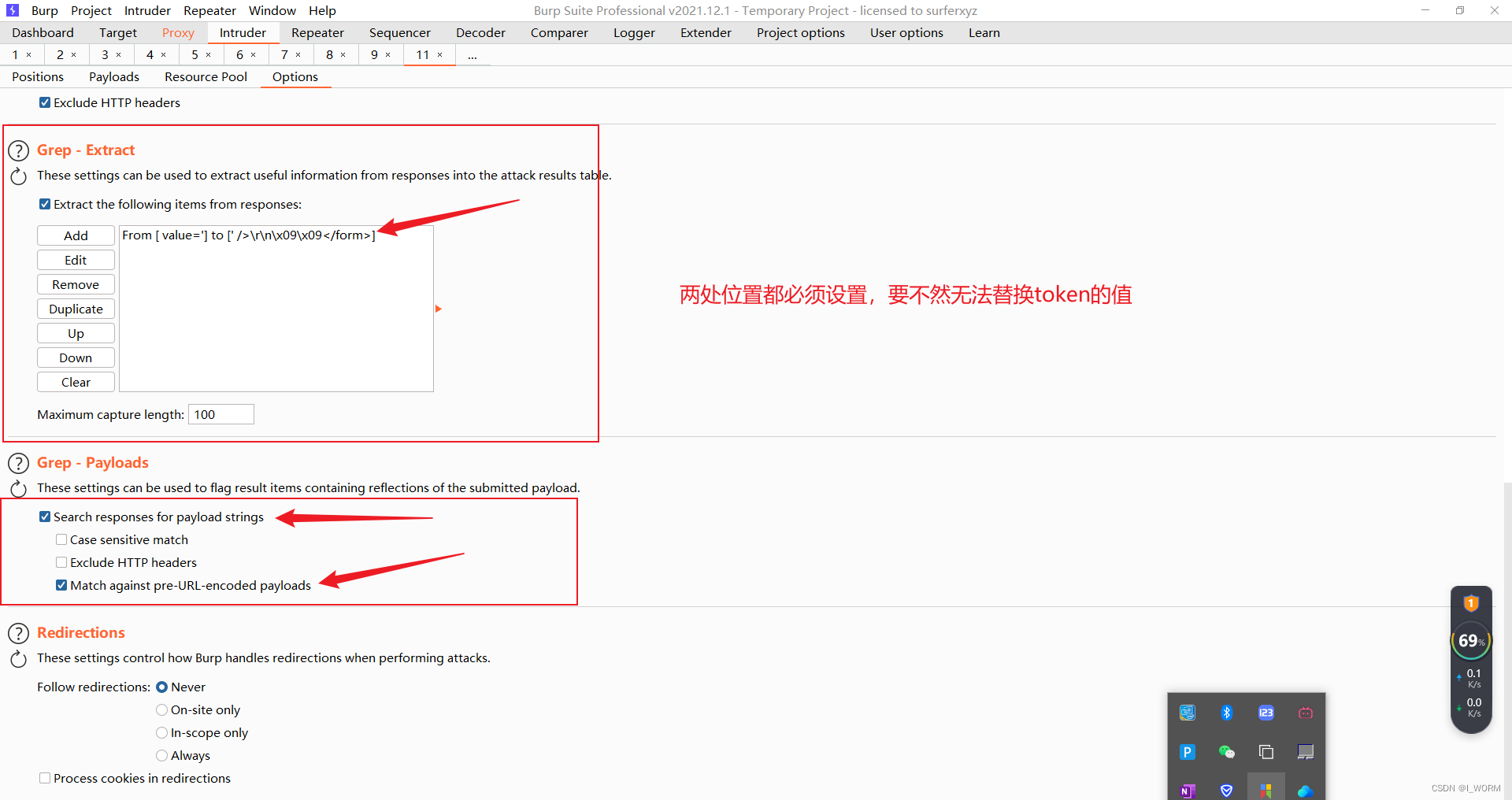Open the Project options tab
The width and height of the screenshot is (1512, 800).
coord(801,32)
